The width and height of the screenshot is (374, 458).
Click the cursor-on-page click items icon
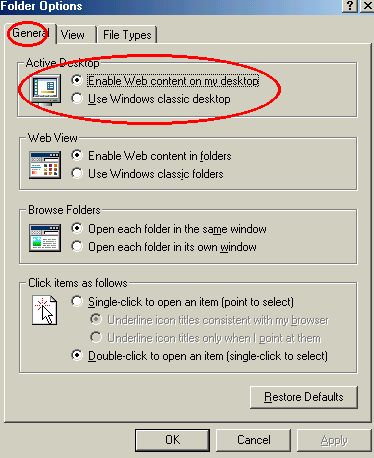click(x=45, y=310)
